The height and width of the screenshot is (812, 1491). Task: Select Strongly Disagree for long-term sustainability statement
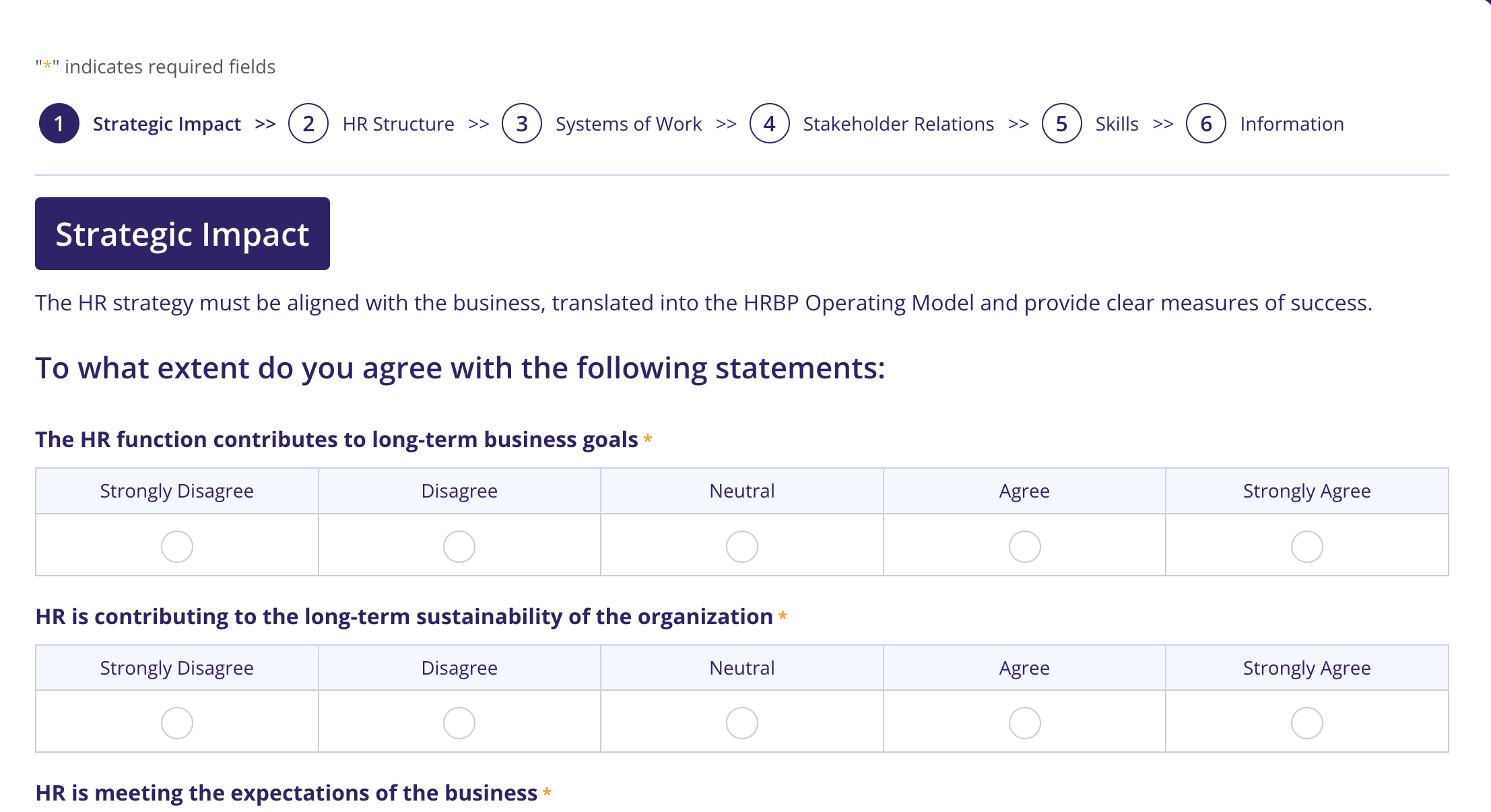pos(177,722)
